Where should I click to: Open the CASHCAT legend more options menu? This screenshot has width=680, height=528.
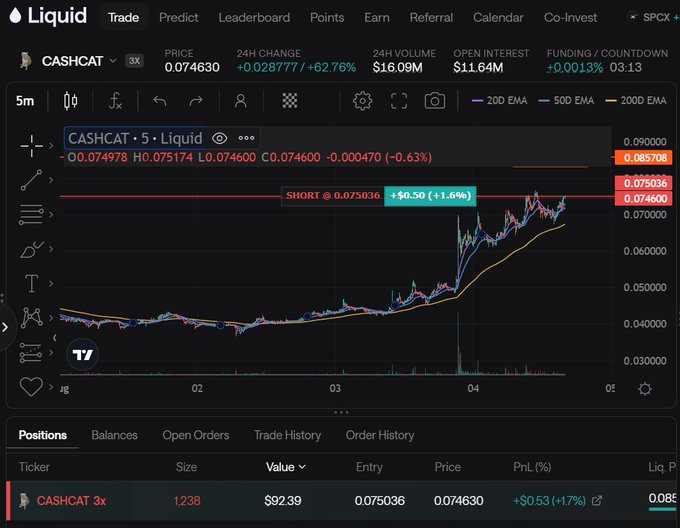click(x=246, y=138)
